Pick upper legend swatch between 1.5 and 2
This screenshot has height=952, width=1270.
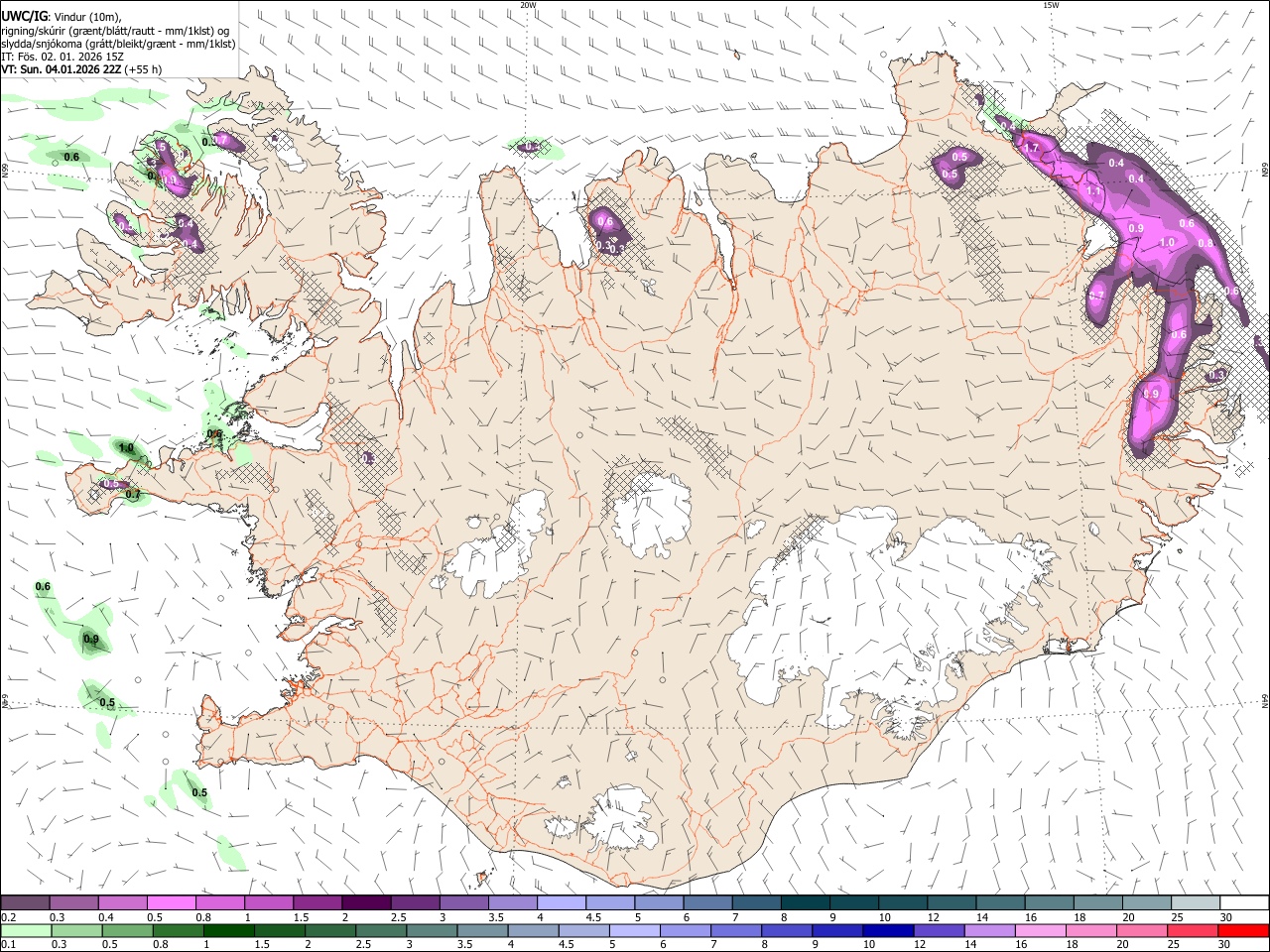click(317, 903)
